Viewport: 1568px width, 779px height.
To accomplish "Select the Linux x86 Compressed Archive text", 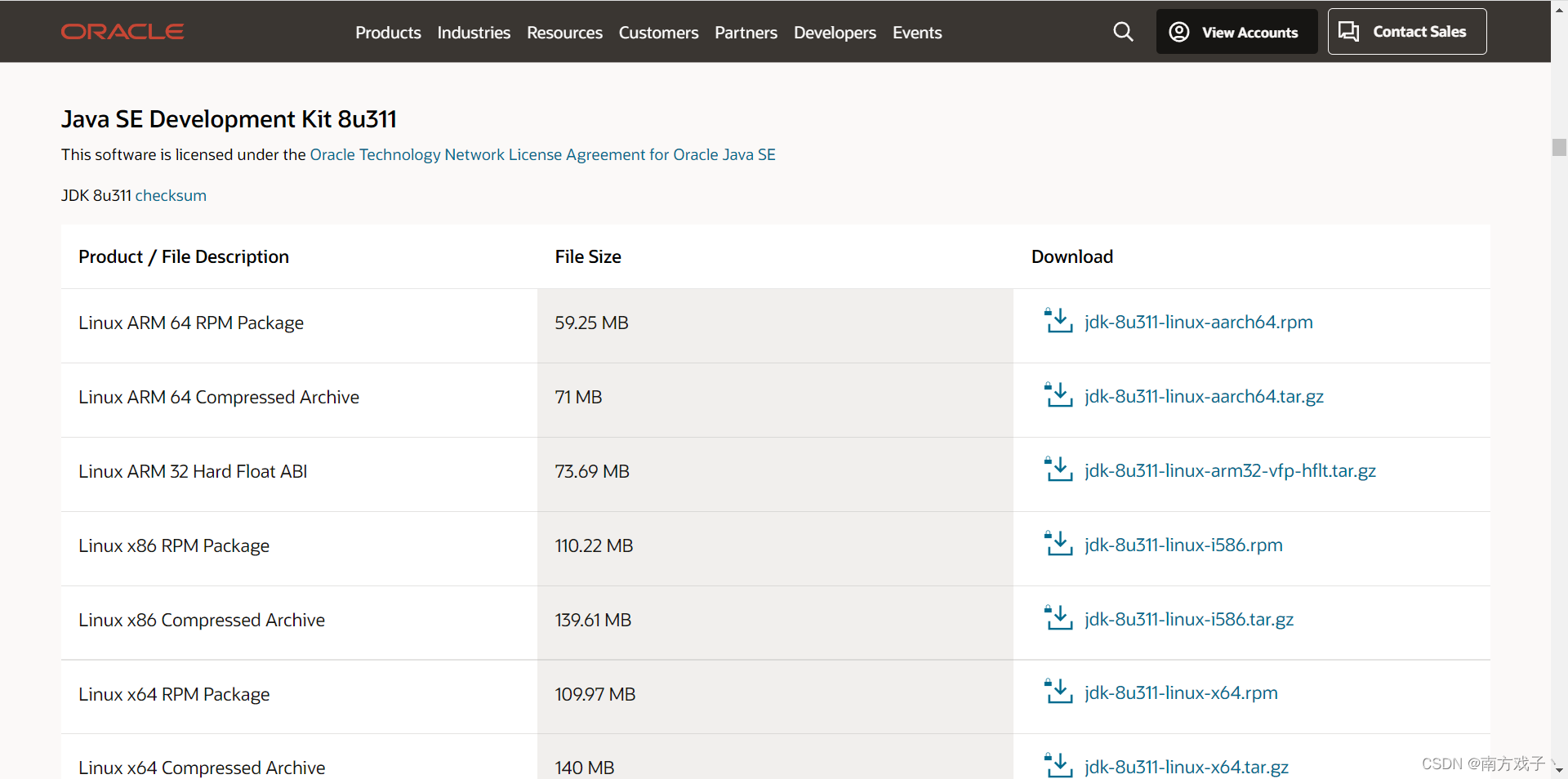I will coord(202,620).
